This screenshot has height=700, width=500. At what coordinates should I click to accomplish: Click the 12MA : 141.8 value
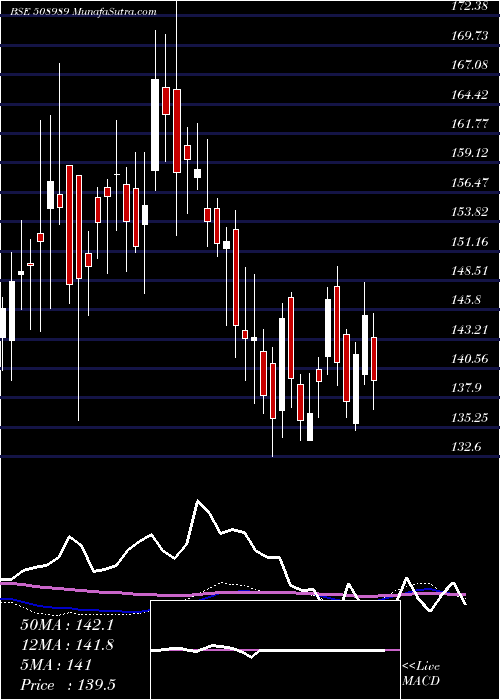(67, 645)
